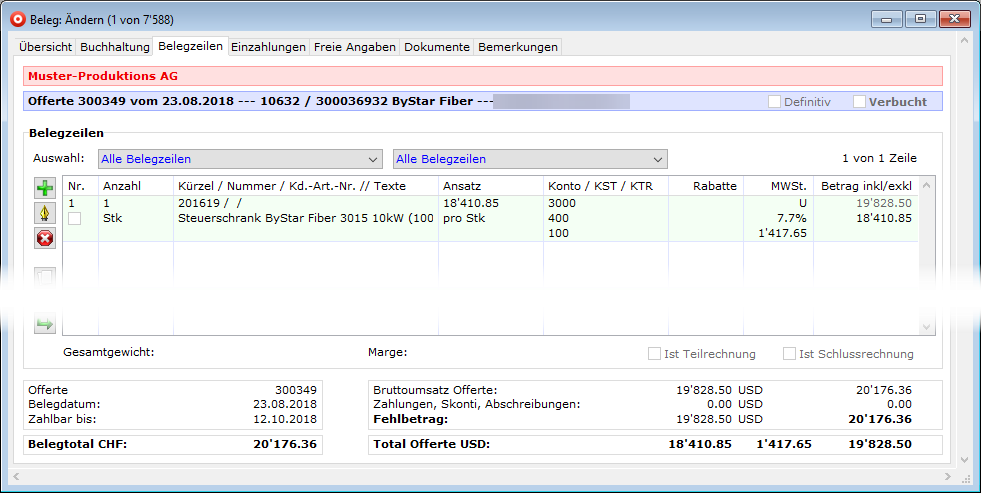The height and width of the screenshot is (493, 981).
Task: Check the Ist Schlussrechnung option
Action: (x=790, y=354)
